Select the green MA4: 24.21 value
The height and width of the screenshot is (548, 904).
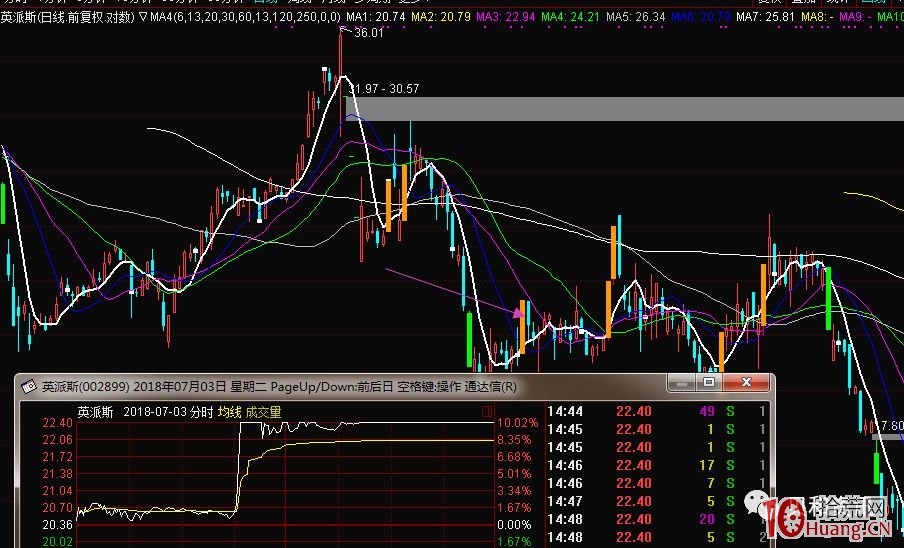coord(572,17)
